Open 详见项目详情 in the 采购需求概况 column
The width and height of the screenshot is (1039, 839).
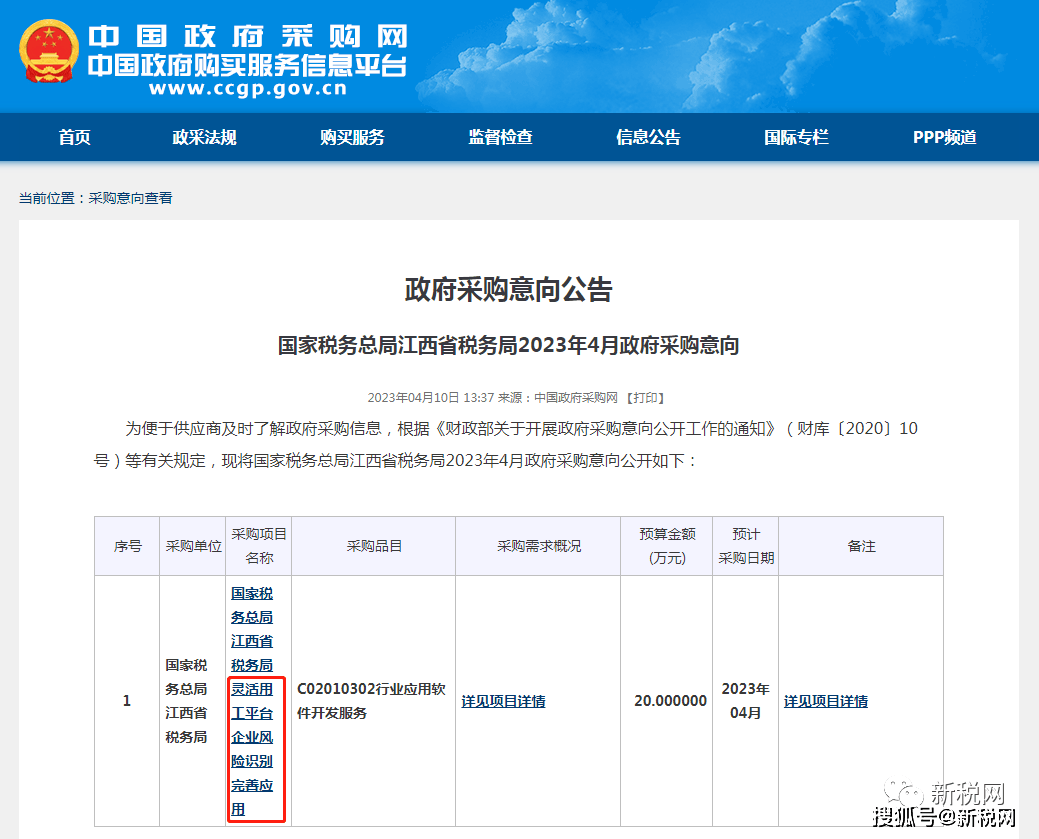point(503,701)
